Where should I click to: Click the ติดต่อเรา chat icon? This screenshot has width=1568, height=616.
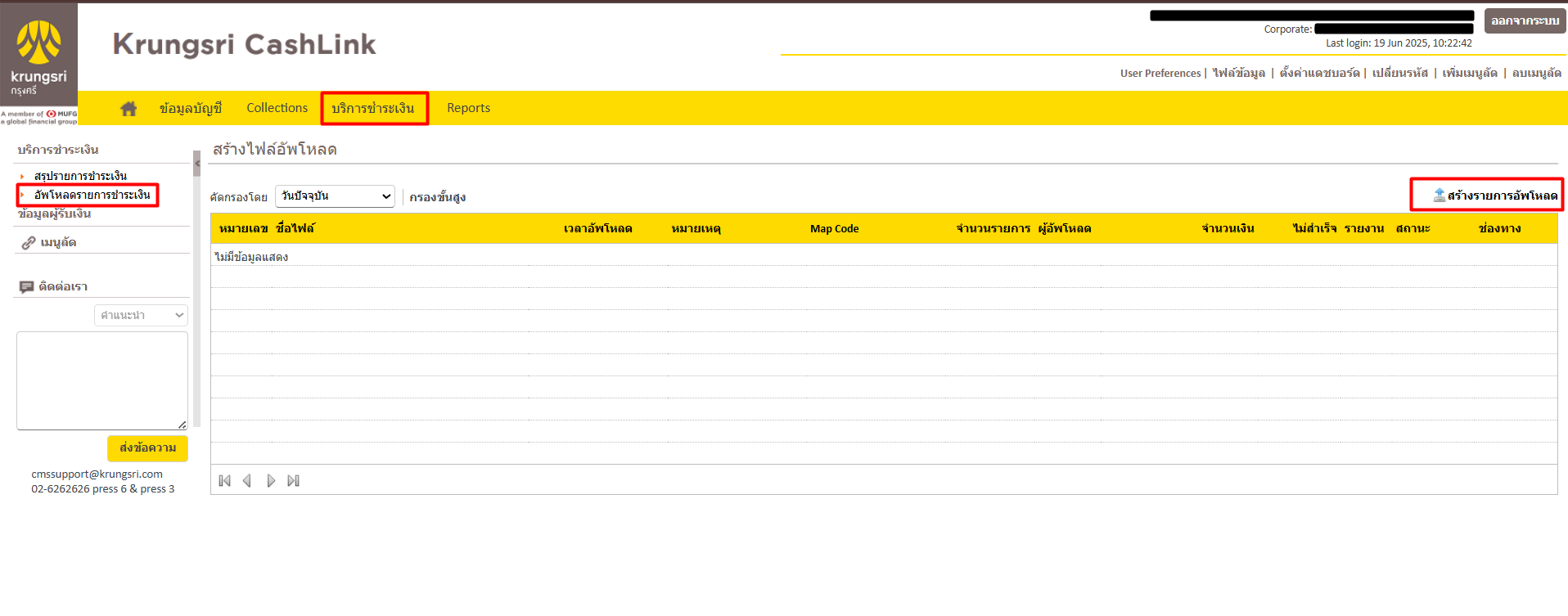pos(27,287)
